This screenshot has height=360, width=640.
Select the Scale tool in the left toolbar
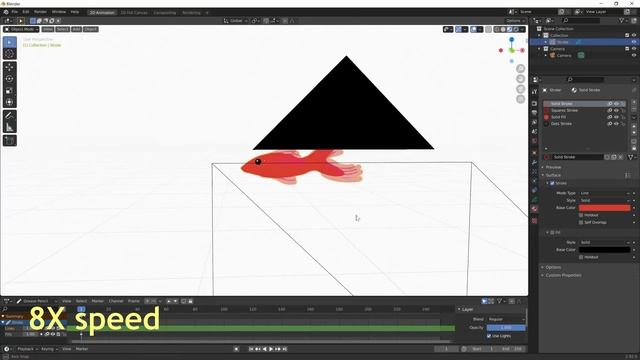[x=9, y=91]
